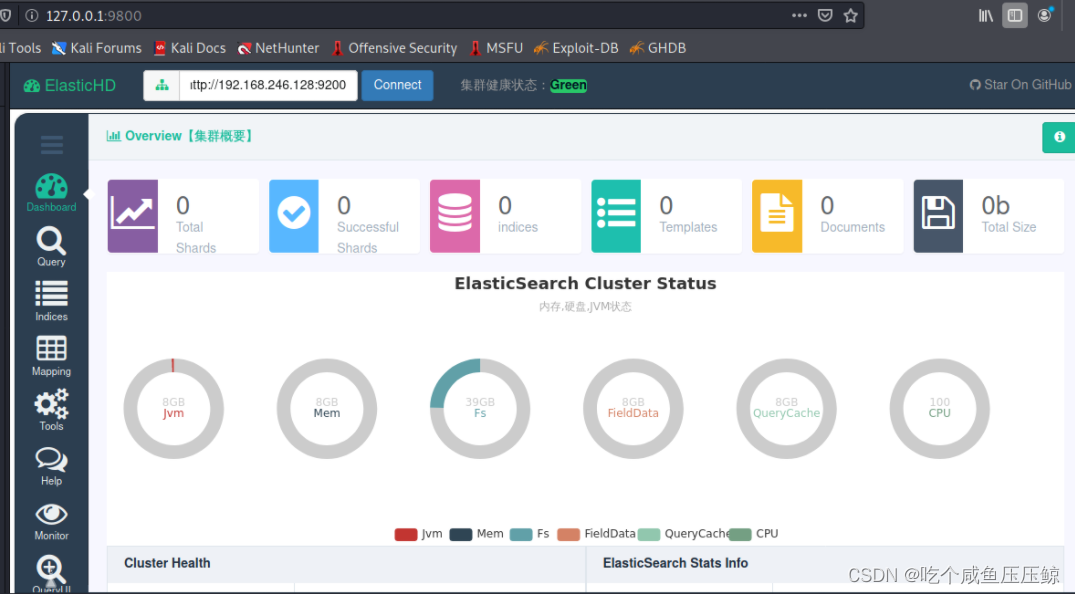Go to Indices list icon
This screenshot has height=594, width=1075.
click(51, 300)
